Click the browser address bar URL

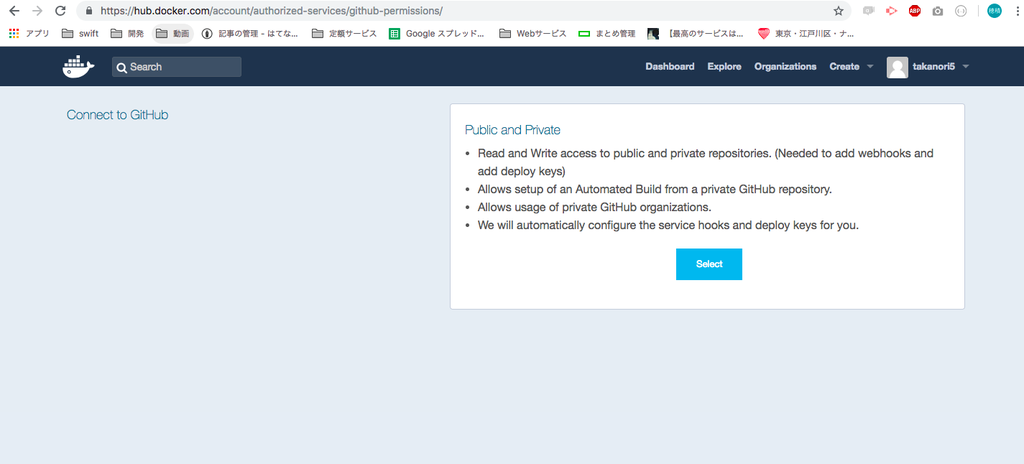coord(271,11)
